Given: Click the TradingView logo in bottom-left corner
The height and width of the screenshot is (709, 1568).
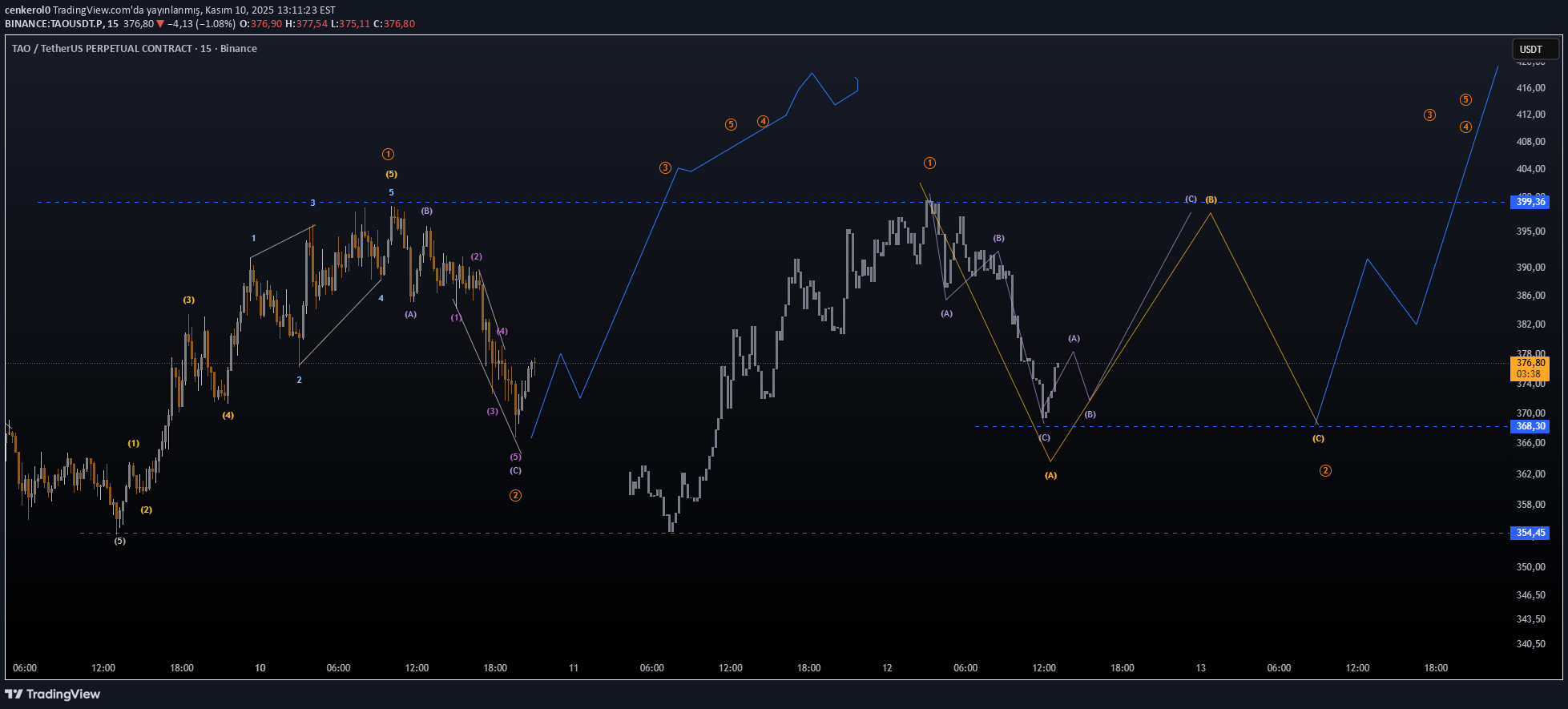Looking at the screenshot, I should click(53, 694).
